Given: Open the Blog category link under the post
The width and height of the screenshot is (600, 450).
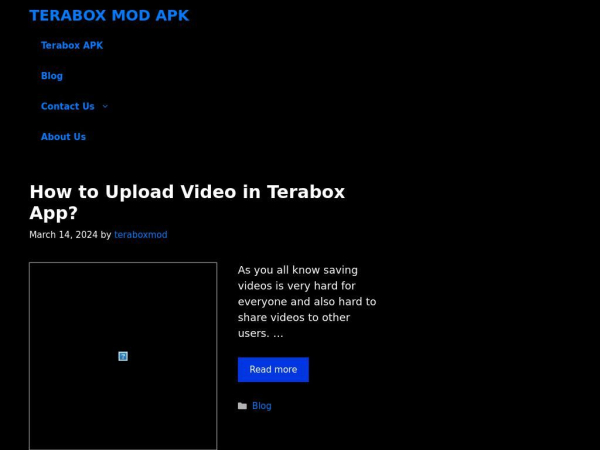Looking at the screenshot, I should (x=262, y=406).
